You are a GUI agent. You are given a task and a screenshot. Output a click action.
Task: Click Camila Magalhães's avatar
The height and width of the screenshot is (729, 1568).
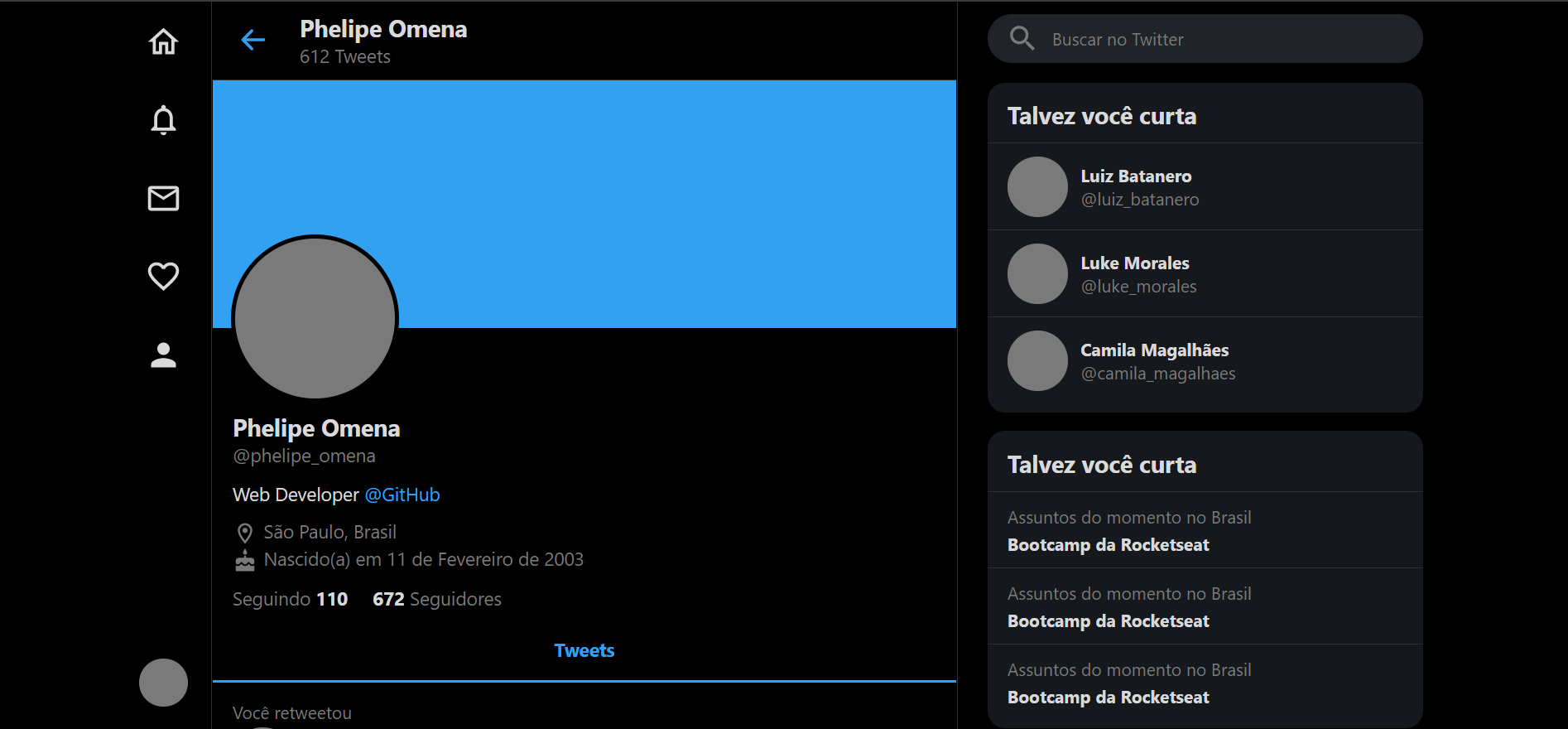pos(1037,360)
